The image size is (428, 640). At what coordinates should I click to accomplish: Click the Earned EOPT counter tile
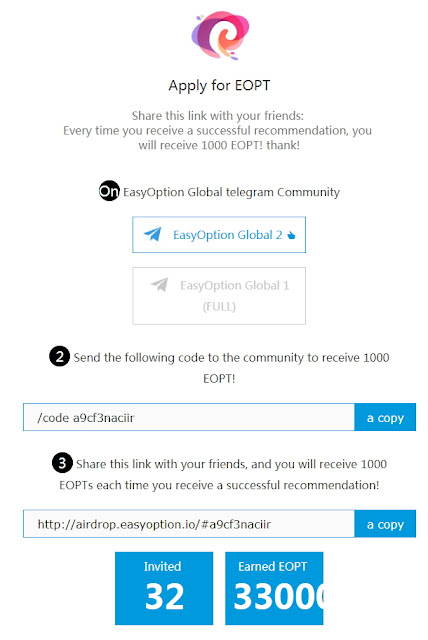click(x=274, y=588)
